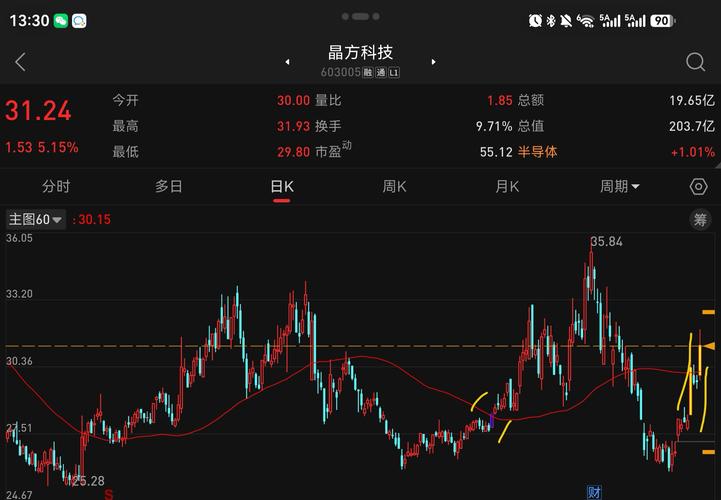The width and height of the screenshot is (721, 500).
Task: Tap the 最高 value 31.93
Action: click(x=293, y=126)
